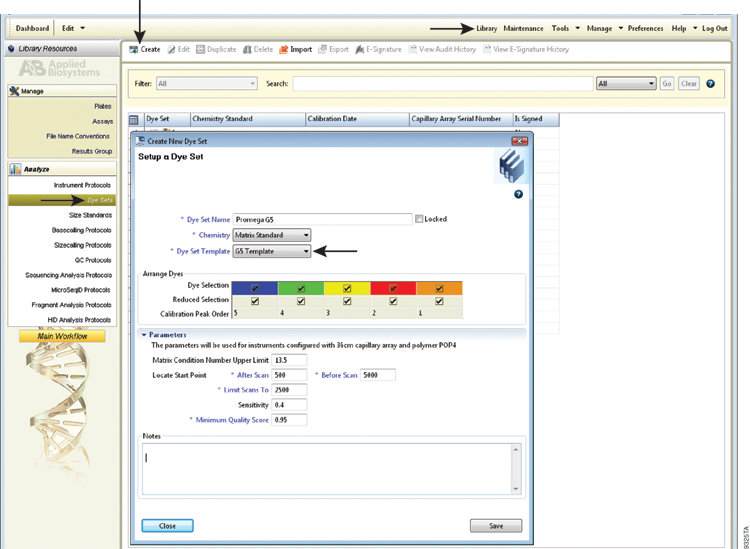The width and height of the screenshot is (750, 549).
Task: Click the Before Scan field
Action: click(x=377, y=375)
